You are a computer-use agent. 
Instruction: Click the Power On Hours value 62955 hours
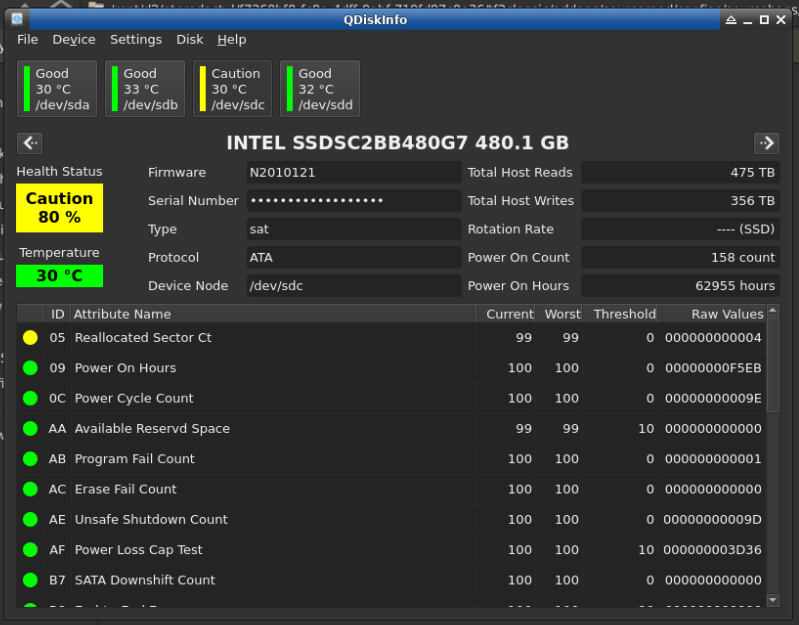tap(680, 286)
